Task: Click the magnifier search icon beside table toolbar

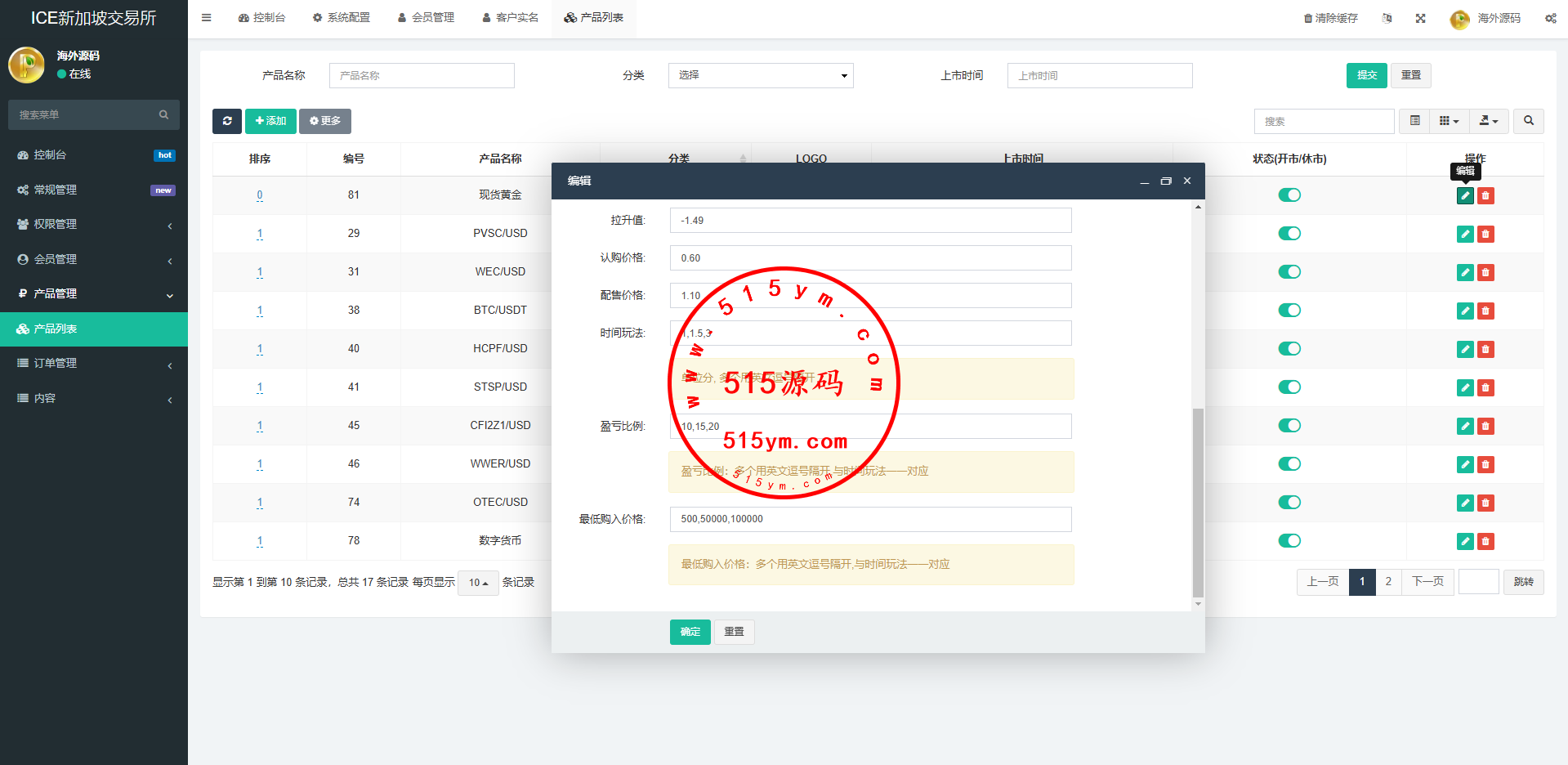Action: pos(1528,121)
